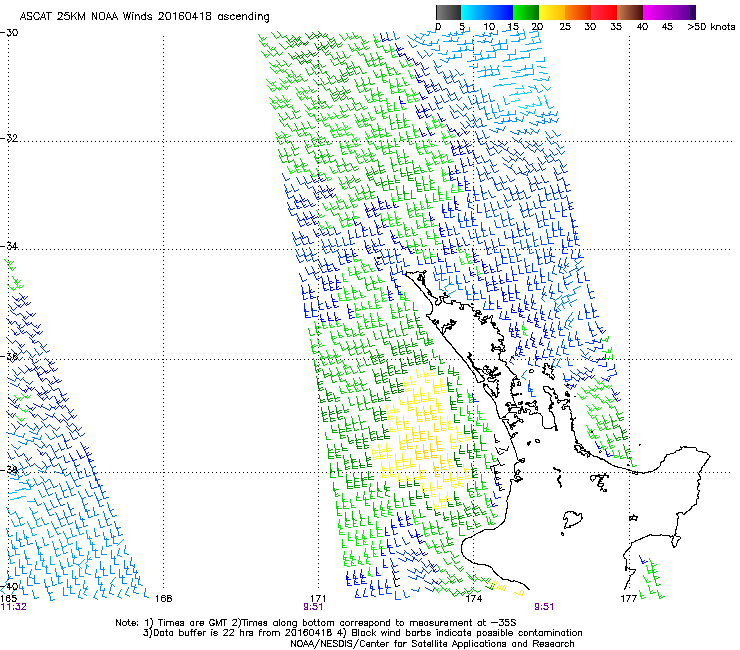Select the '-34' latitude axis label

click(9, 246)
